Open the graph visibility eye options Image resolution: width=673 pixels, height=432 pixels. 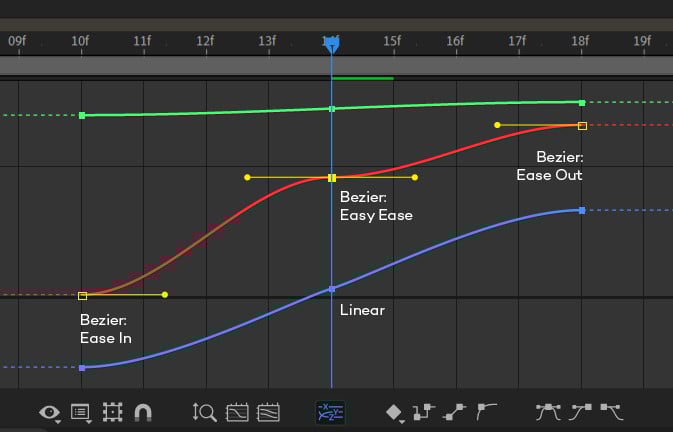click(x=49, y=411)
